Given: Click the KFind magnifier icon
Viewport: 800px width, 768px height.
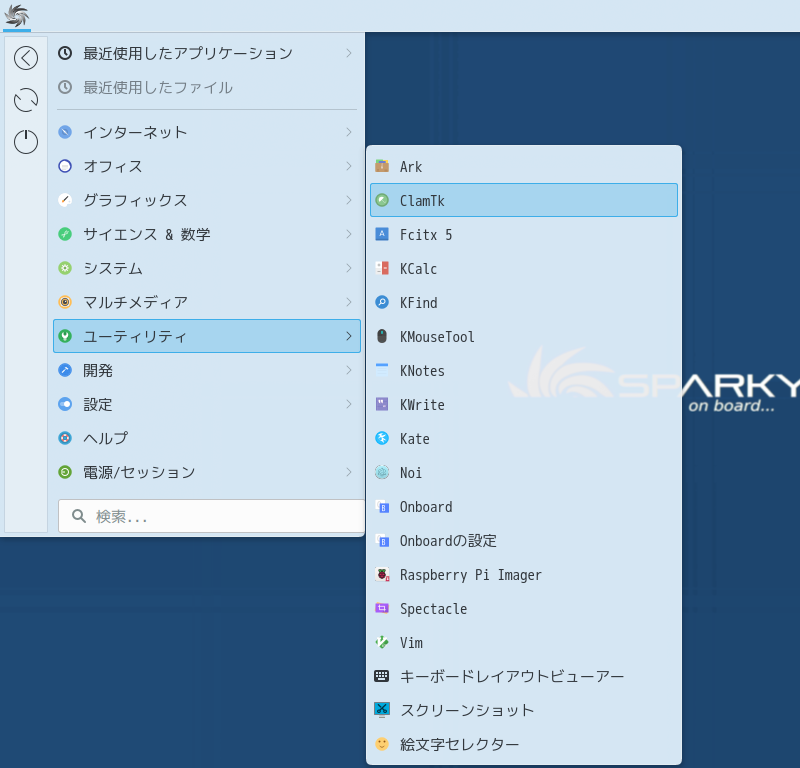Looking at the screenshot, I should click(382, 302).
